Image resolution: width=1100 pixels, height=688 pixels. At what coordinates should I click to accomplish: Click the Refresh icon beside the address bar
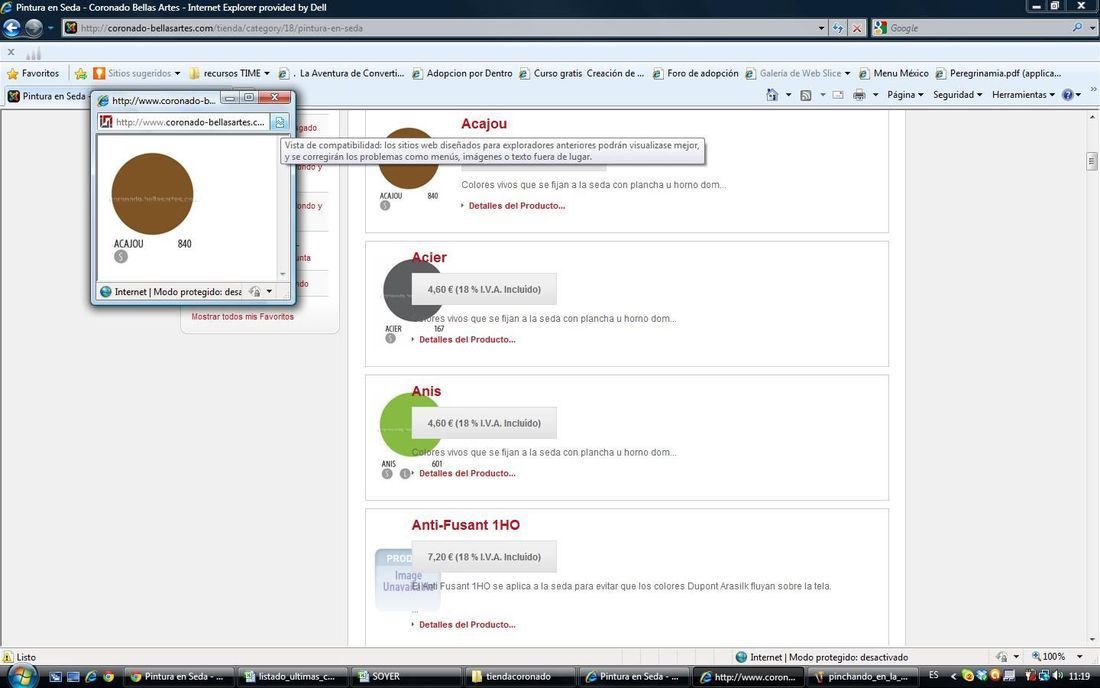[x=838, y=28]
